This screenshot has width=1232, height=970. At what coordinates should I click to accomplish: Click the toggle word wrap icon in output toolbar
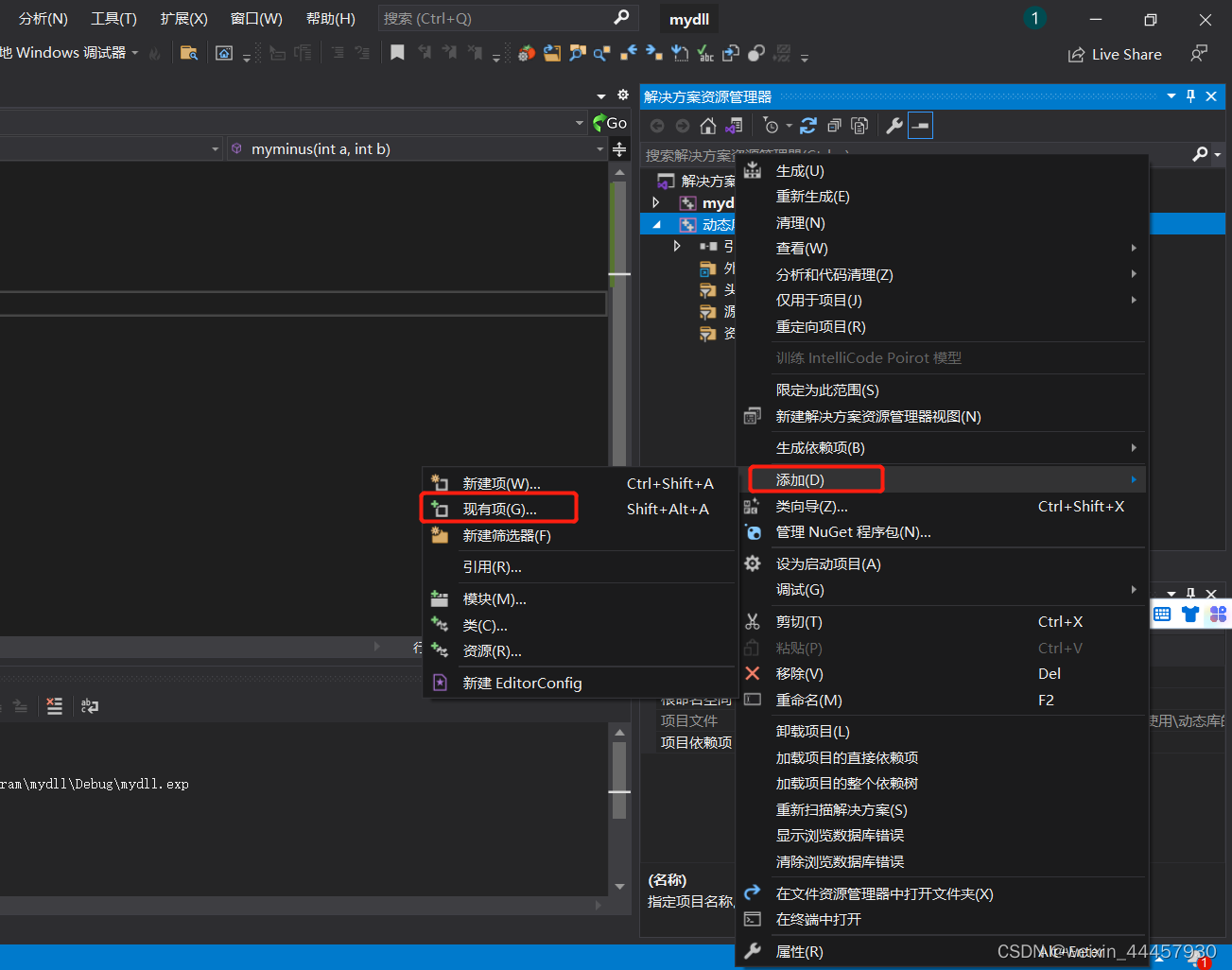[x=90, y=705]
